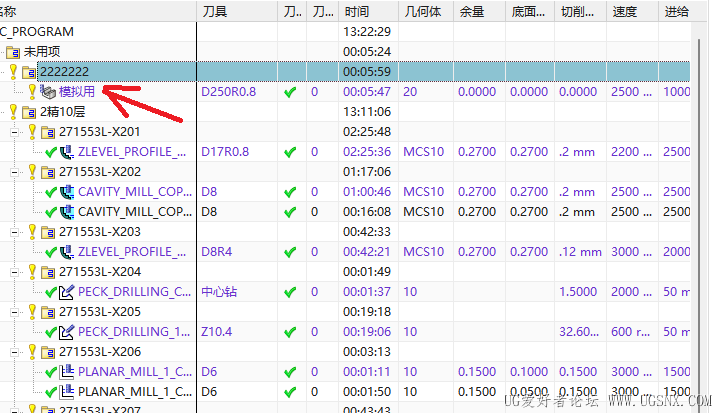Select the 2精10层 program group
The width and height of the screenshot is (717, 413).
pos(62,112)
